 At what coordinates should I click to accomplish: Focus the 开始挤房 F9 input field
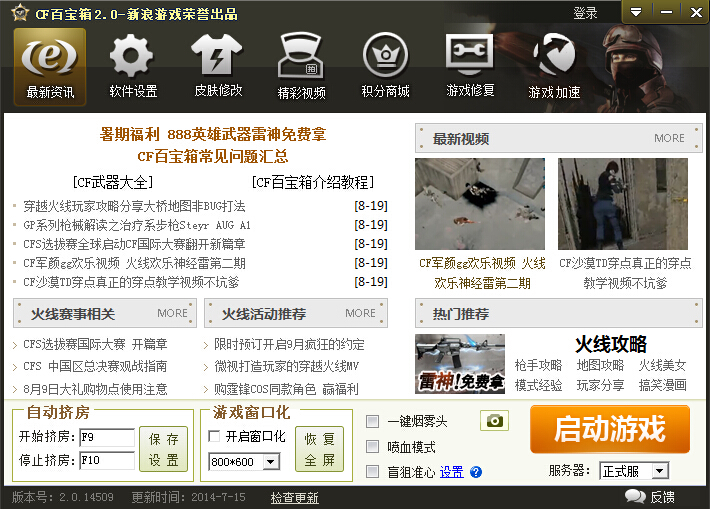(x=107, y=437)
